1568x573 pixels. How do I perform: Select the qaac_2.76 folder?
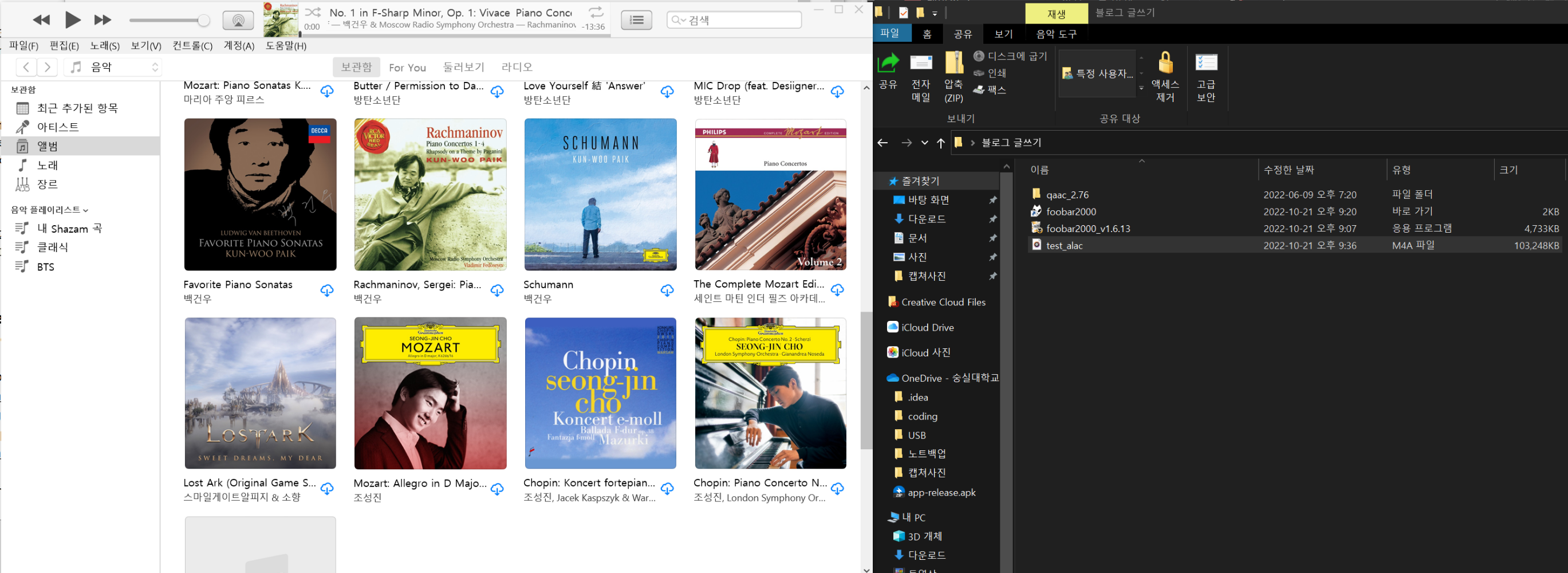[1295, 195]
